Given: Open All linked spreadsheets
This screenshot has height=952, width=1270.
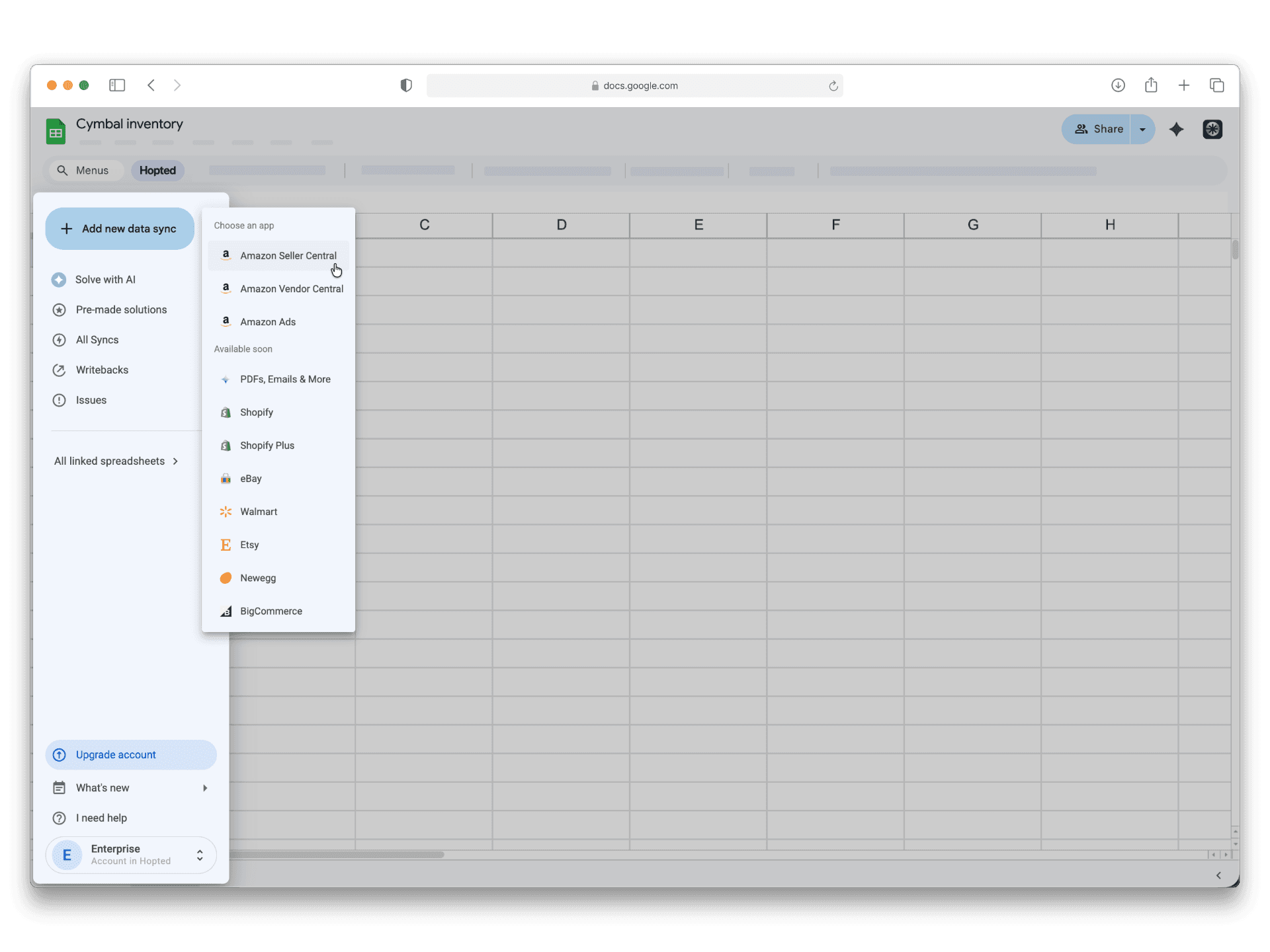Looking at the screenshot, I should [110, 461].
